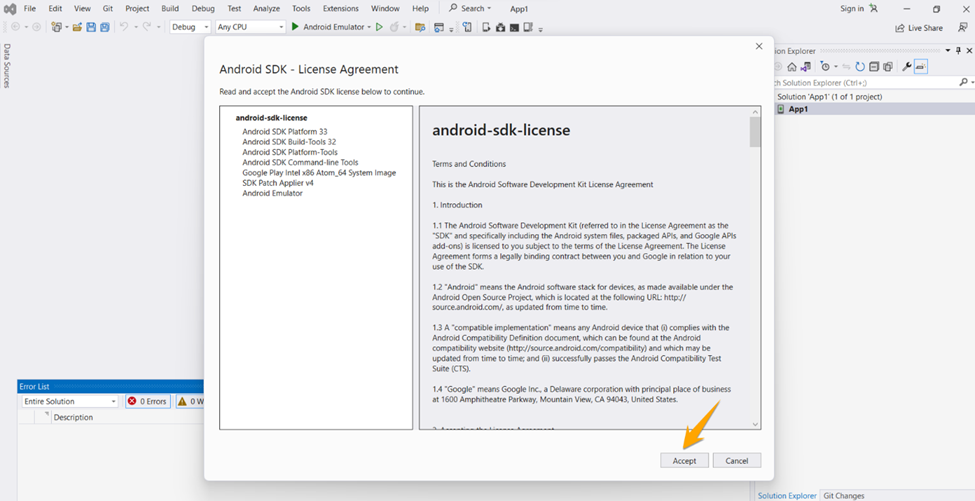Select Android SDK Command-line Tools entry
Viewport: 975px width, 501px height.
(x=300, y=162)
